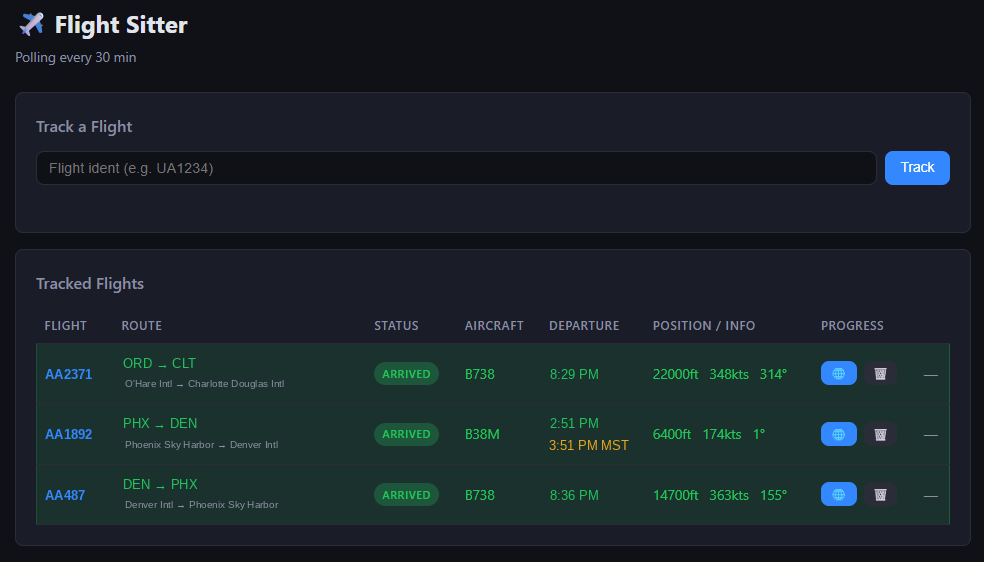This screenshot has width=984, height=562.
Task: Click the 174kts speed value
Action: [x=722, y=435]
